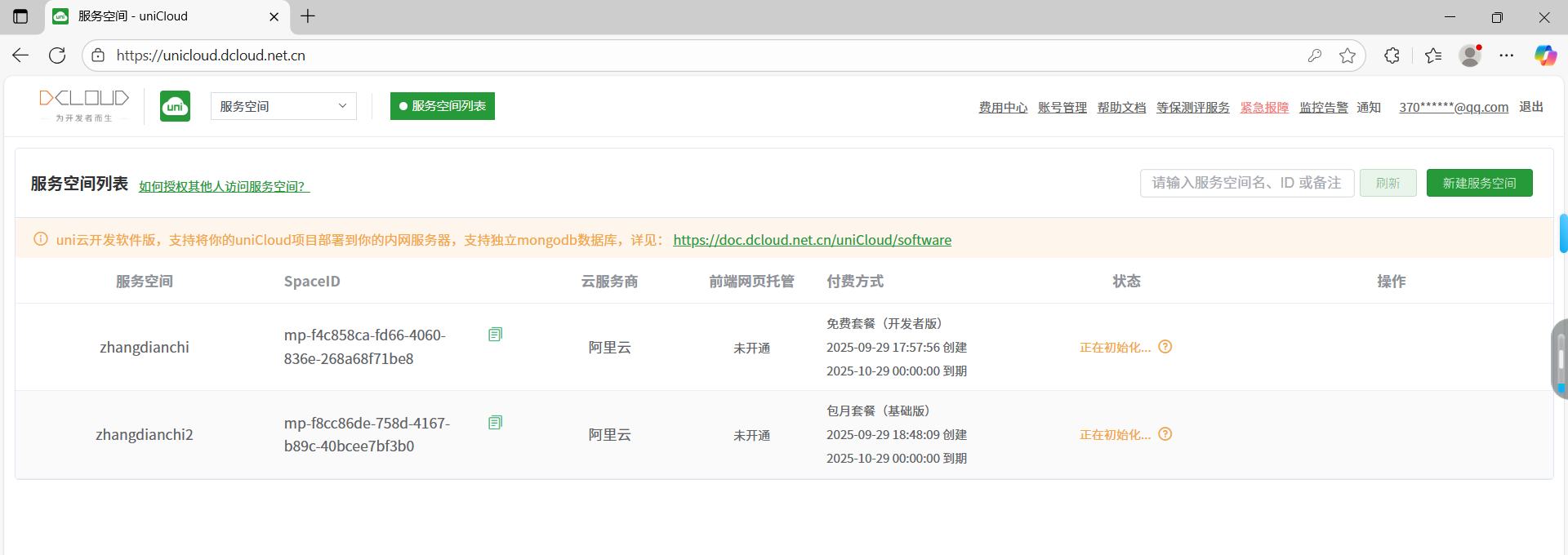This screenshot has height=555, width=1568.
Task: Click help icon beside zhangdianchi initializing status
Action: point(1165,347)
